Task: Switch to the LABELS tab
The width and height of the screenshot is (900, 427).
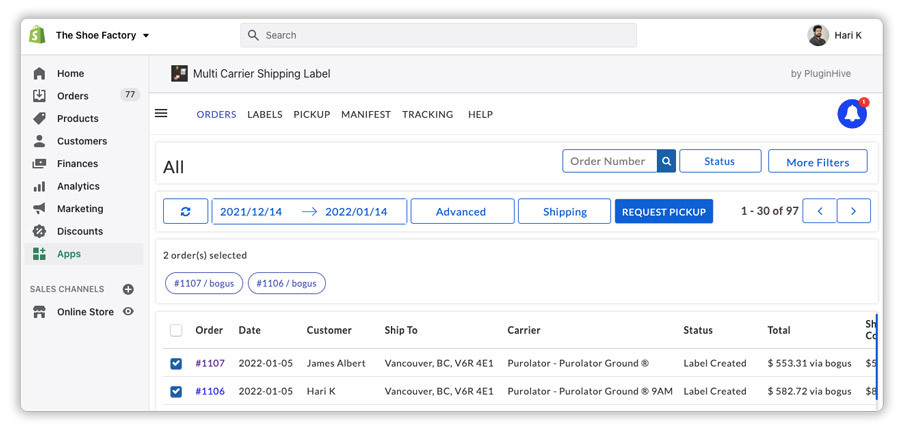Action: (265, 114)
